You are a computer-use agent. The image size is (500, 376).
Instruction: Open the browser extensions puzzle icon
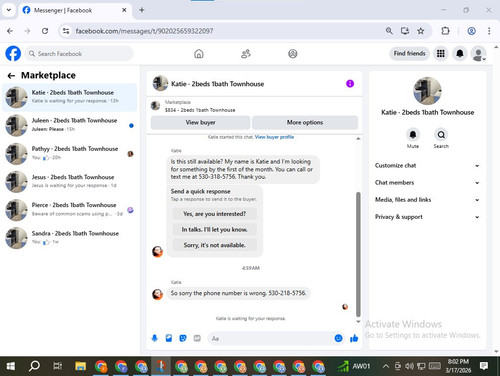[x=445, y=31]
